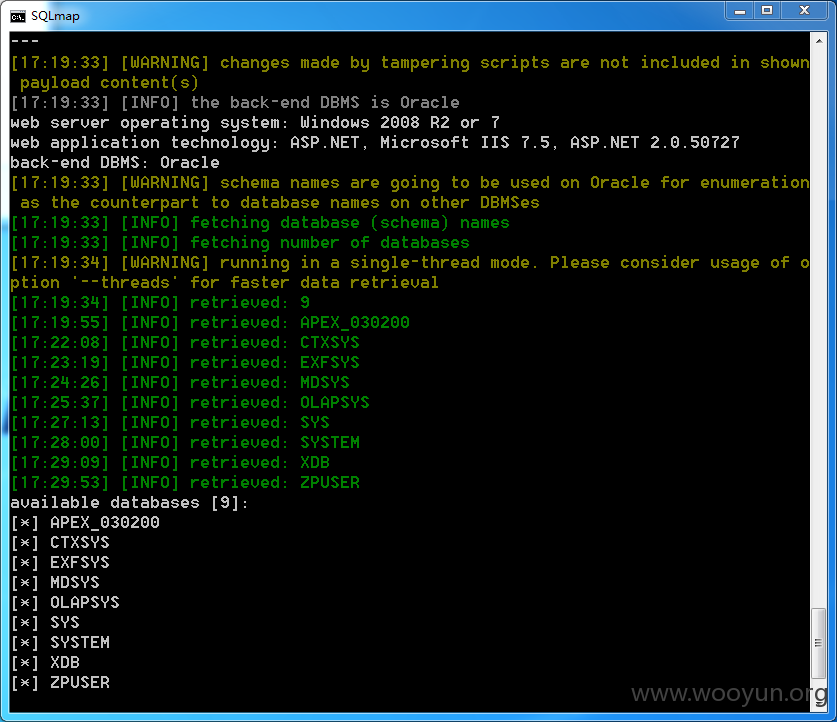
Task: Click the single-thread mode warning line
Action: point(410,263)
